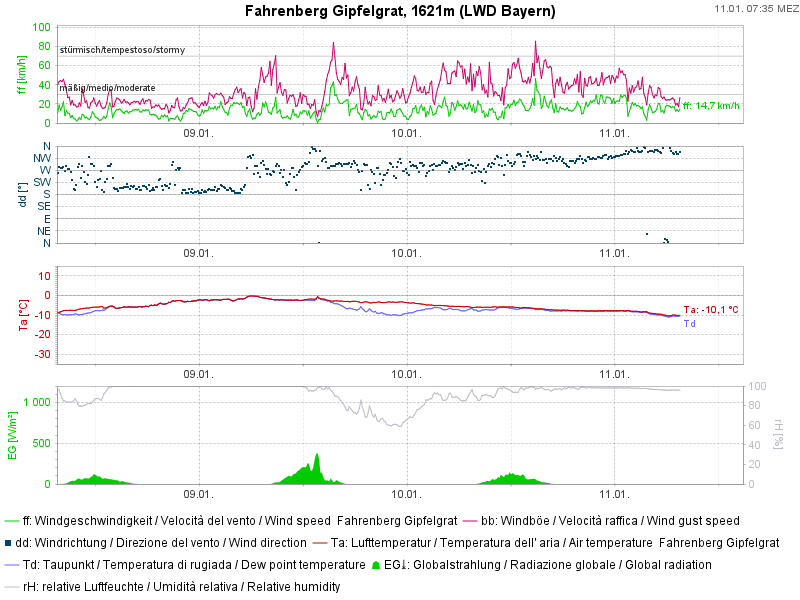Click the blue Td dew point legend line
800x600 pixels.
point(11,565)
